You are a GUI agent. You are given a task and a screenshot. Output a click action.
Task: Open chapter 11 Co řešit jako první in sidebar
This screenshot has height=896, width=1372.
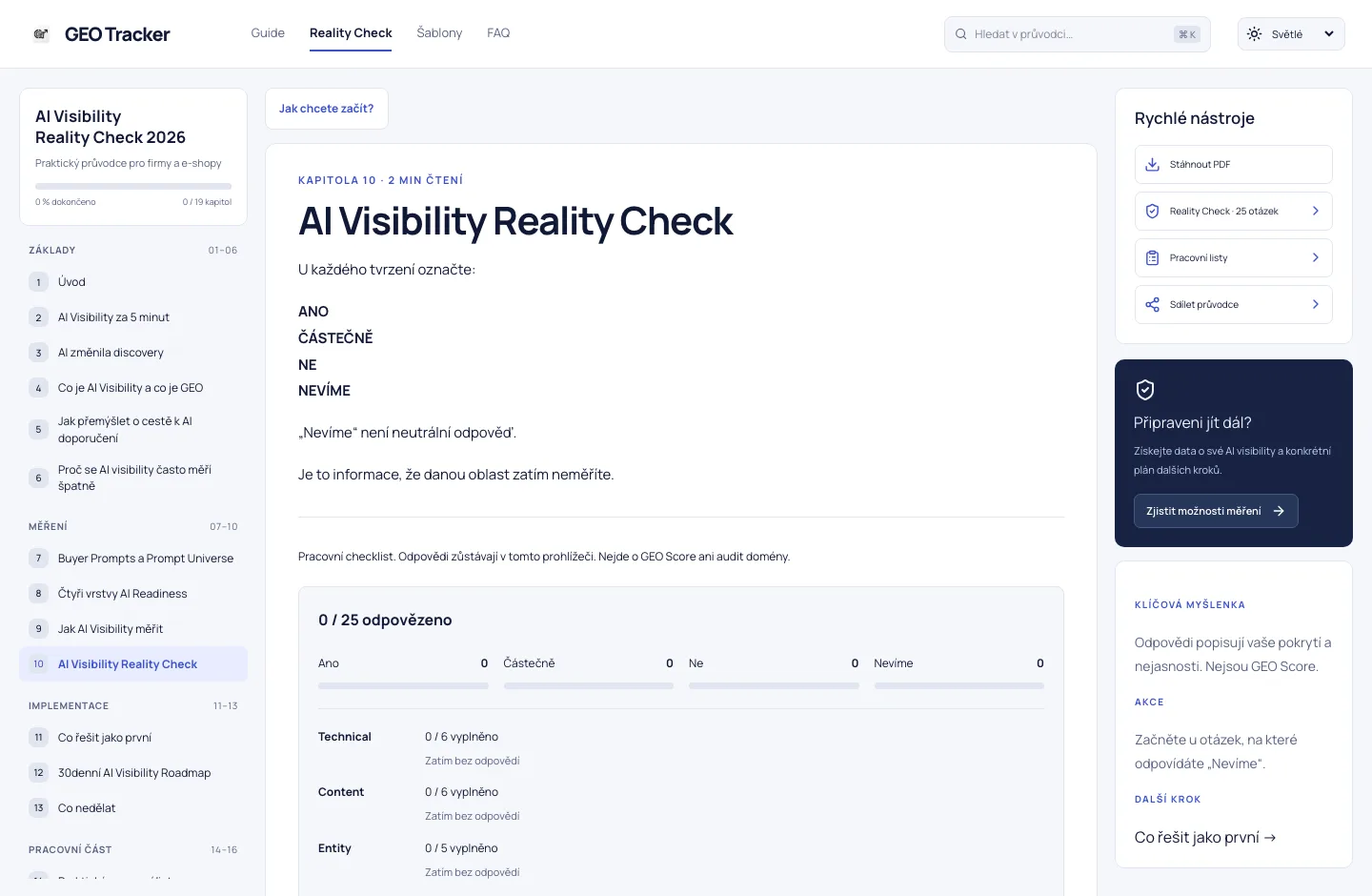[x=133, y=738]
